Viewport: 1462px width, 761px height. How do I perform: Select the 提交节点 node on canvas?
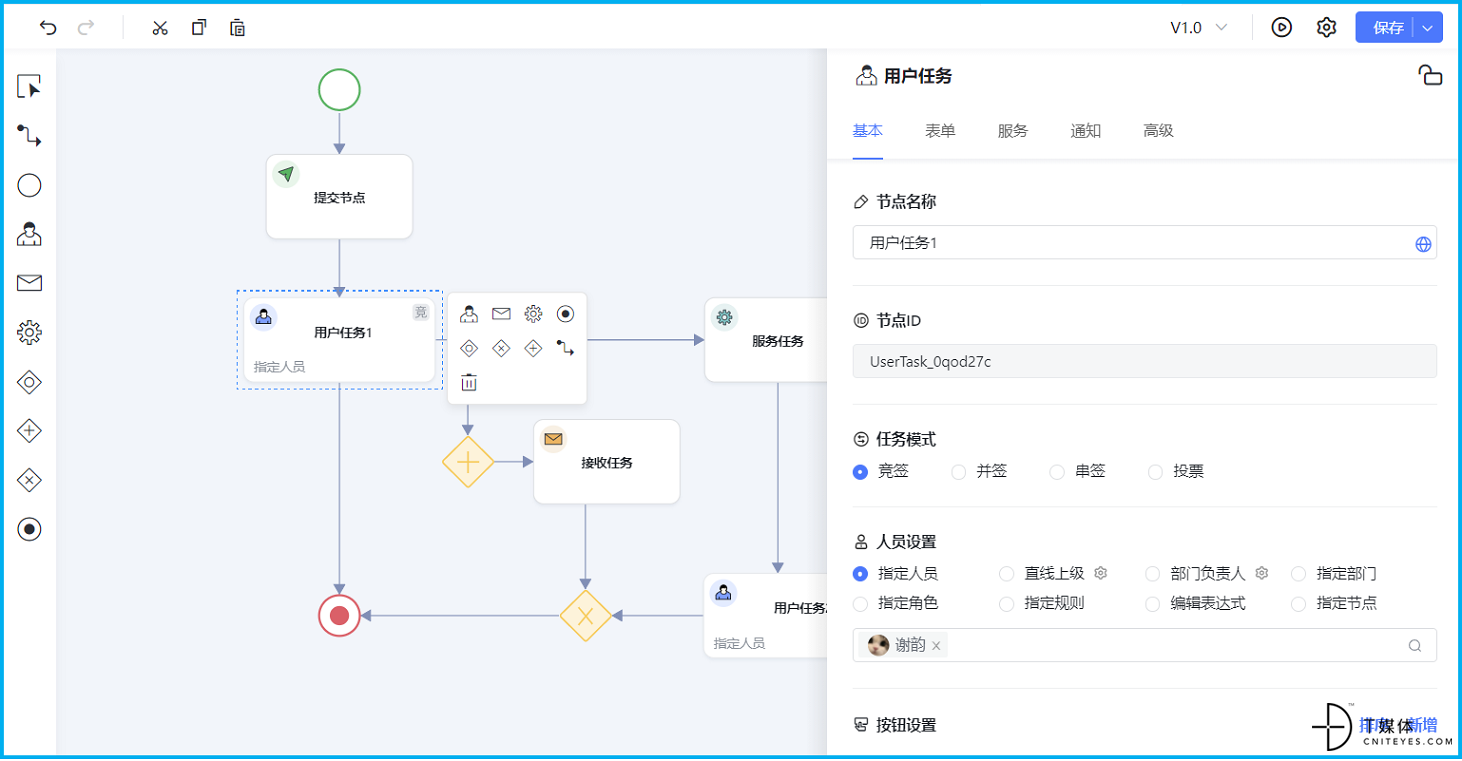[339, 196]
